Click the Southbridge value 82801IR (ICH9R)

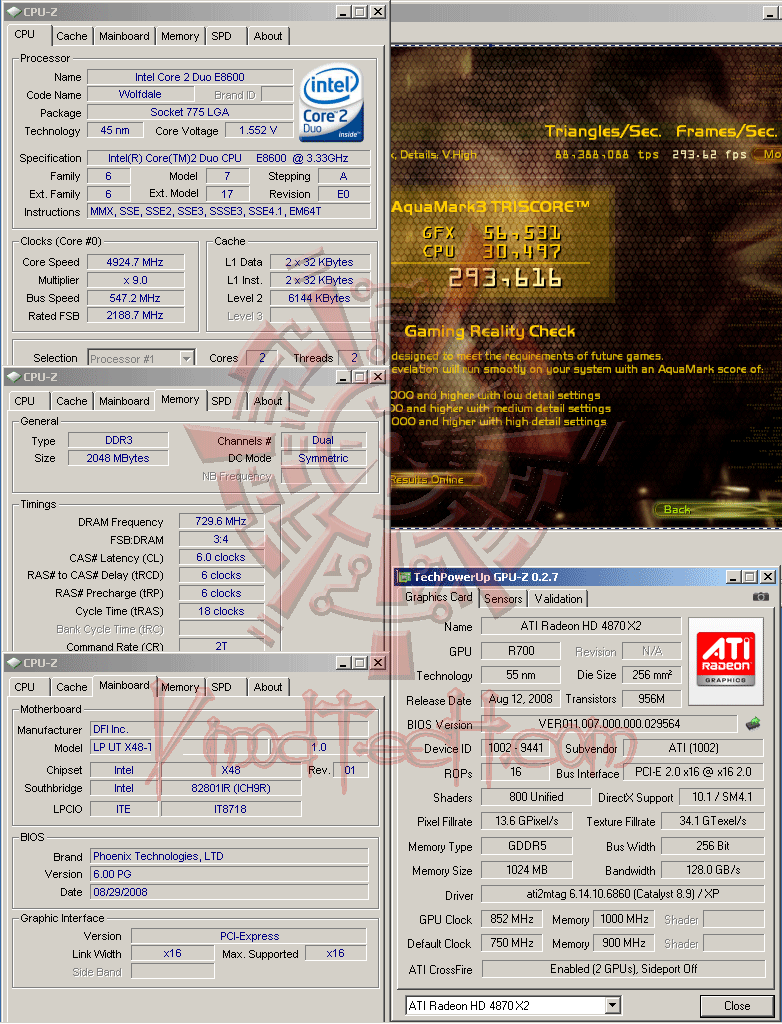[231, 788]
